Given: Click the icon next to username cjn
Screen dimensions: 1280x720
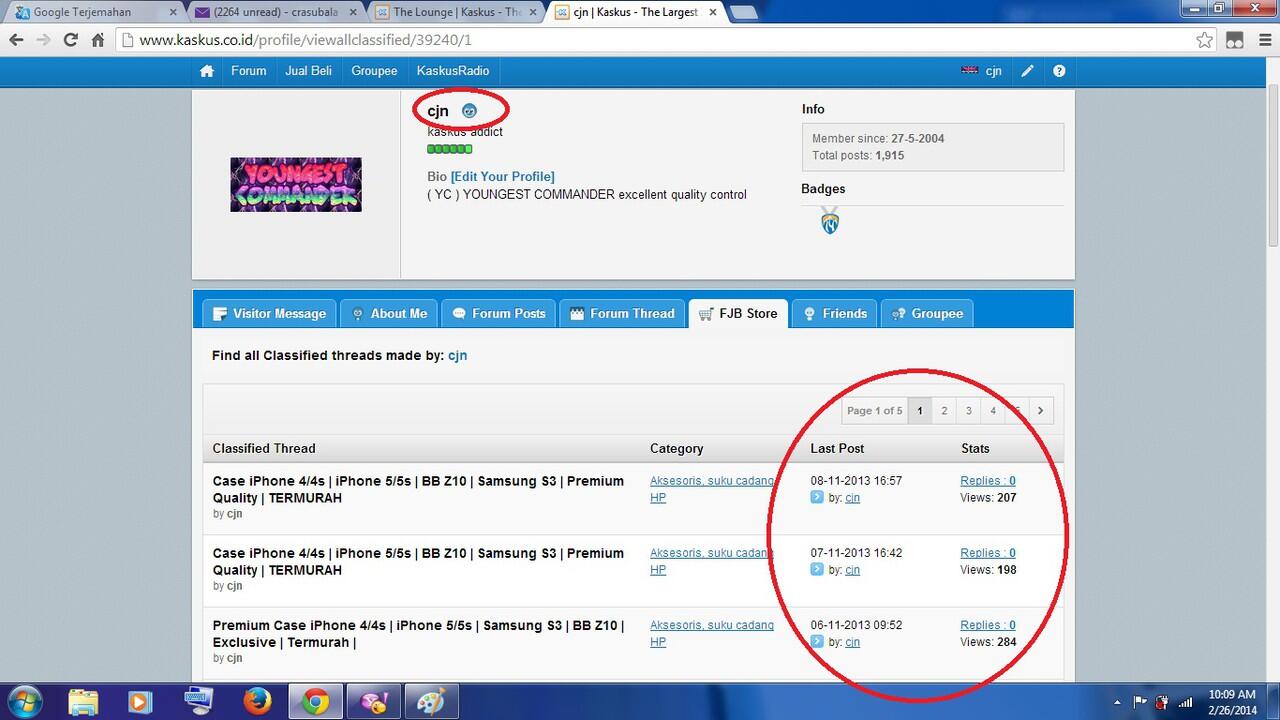Looking at the screenshot, I should [469, 111].
